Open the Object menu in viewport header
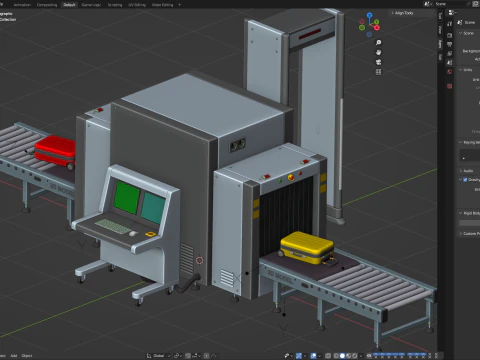Image resolution: width=480 pixels, height=360 pixels. click(27, 356)
